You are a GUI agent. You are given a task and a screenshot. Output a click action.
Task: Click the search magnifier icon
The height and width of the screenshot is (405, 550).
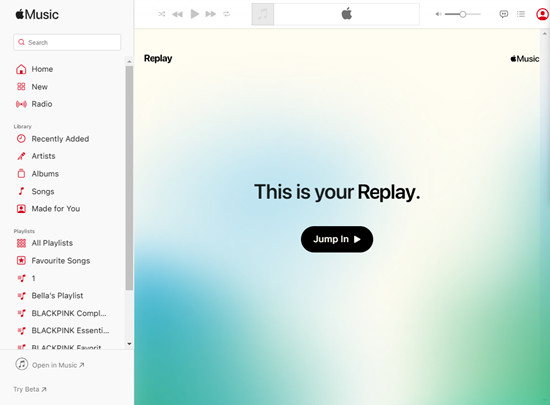pyautogui.click(x=21, y=42)
